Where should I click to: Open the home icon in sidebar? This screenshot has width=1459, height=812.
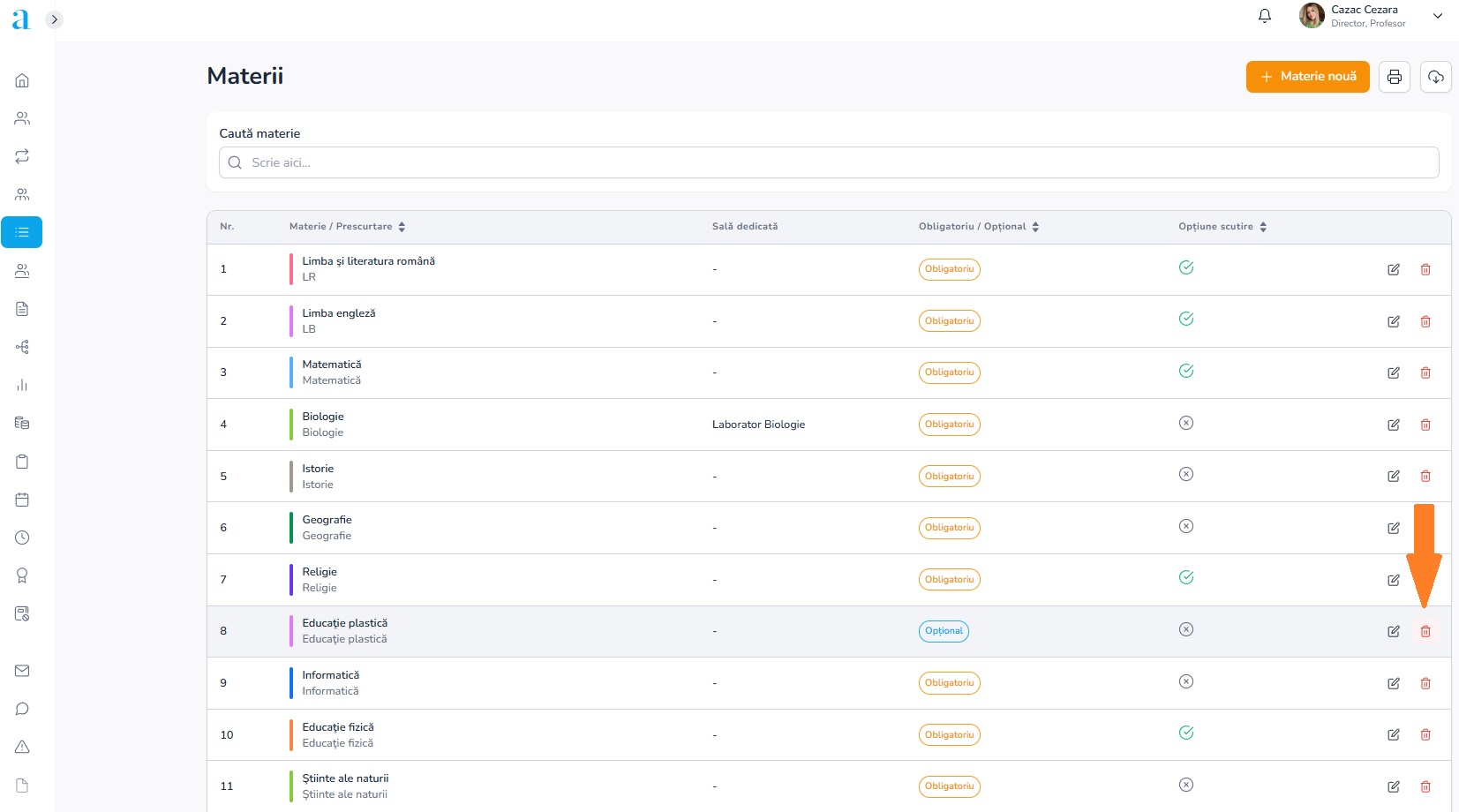pos(22,80)
